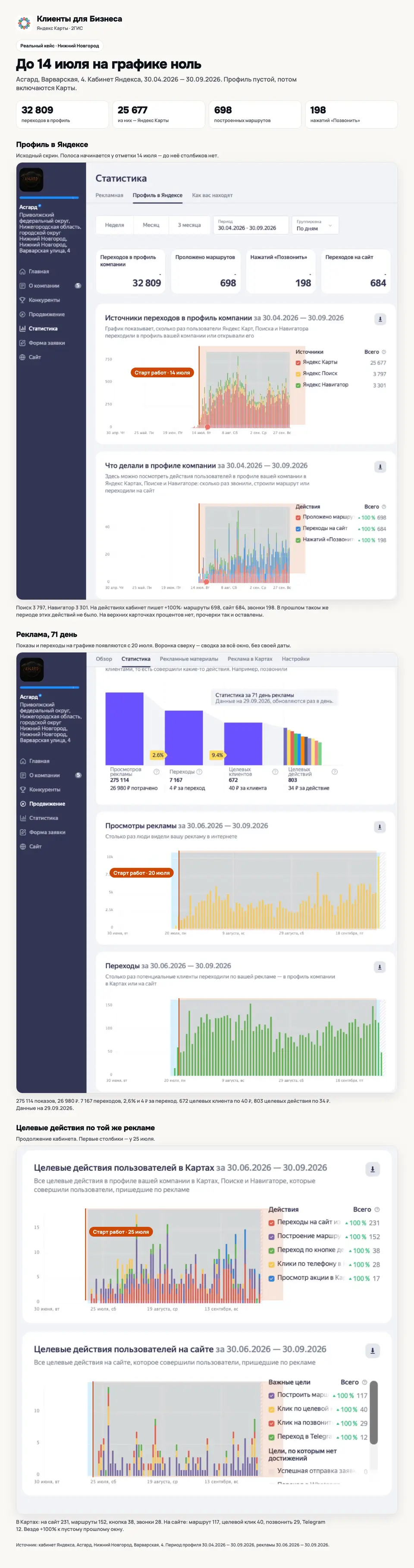Toggle the Яндекс Навигатор source checkbox
Image resolution: width=414 pixels, height=1568 pixels.
tap(298, 385)
